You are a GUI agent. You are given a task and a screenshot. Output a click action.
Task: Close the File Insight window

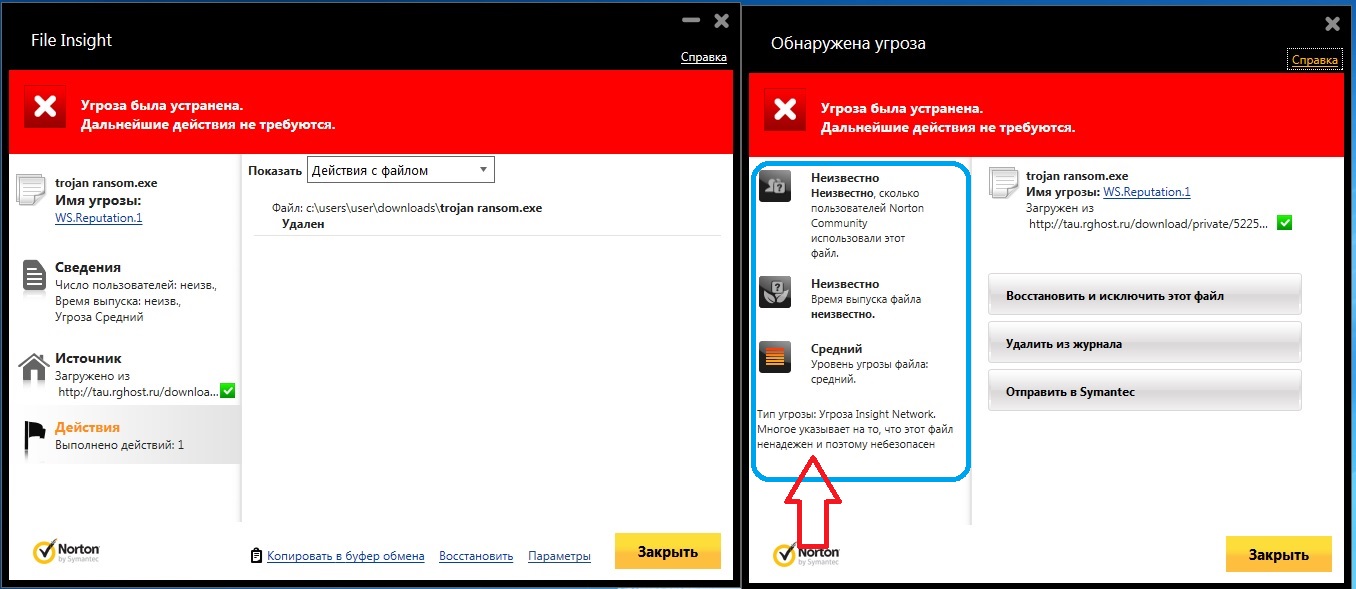[721, 20]
